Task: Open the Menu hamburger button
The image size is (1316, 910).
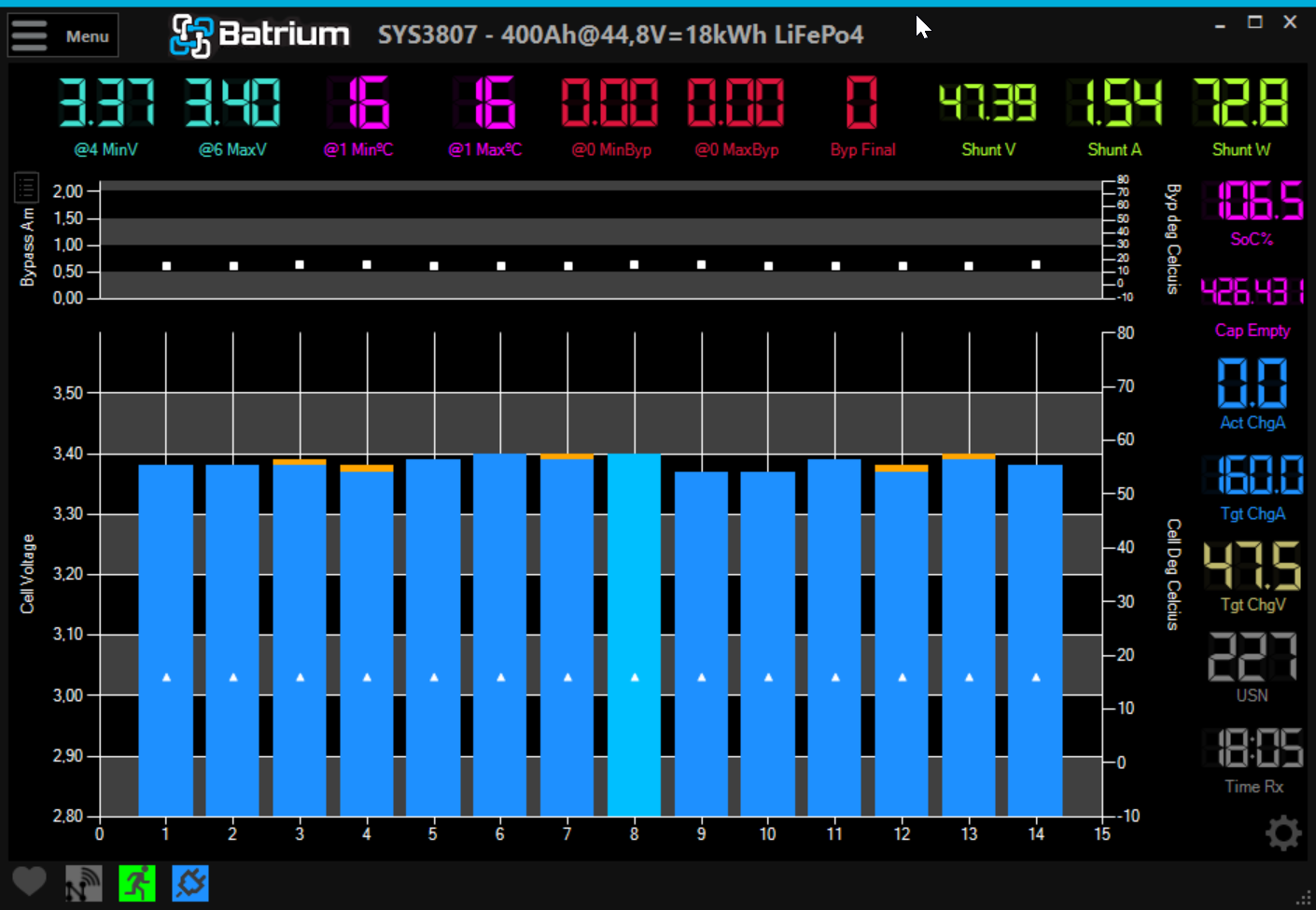Action: 63,35
